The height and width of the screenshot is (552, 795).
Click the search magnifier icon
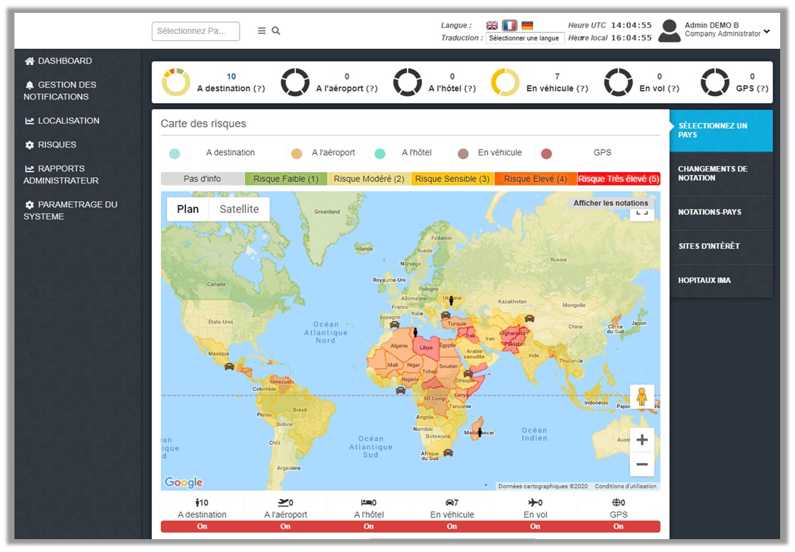[x=276, y=31]
